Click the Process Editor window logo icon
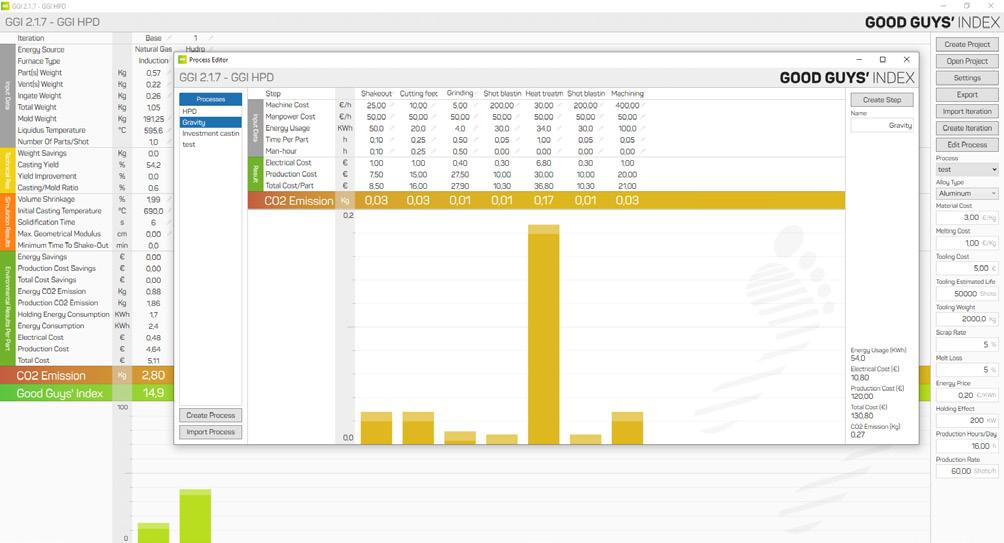Image resolution: width=1004 pixels, height=543 pixels. (x=182, y=60)
